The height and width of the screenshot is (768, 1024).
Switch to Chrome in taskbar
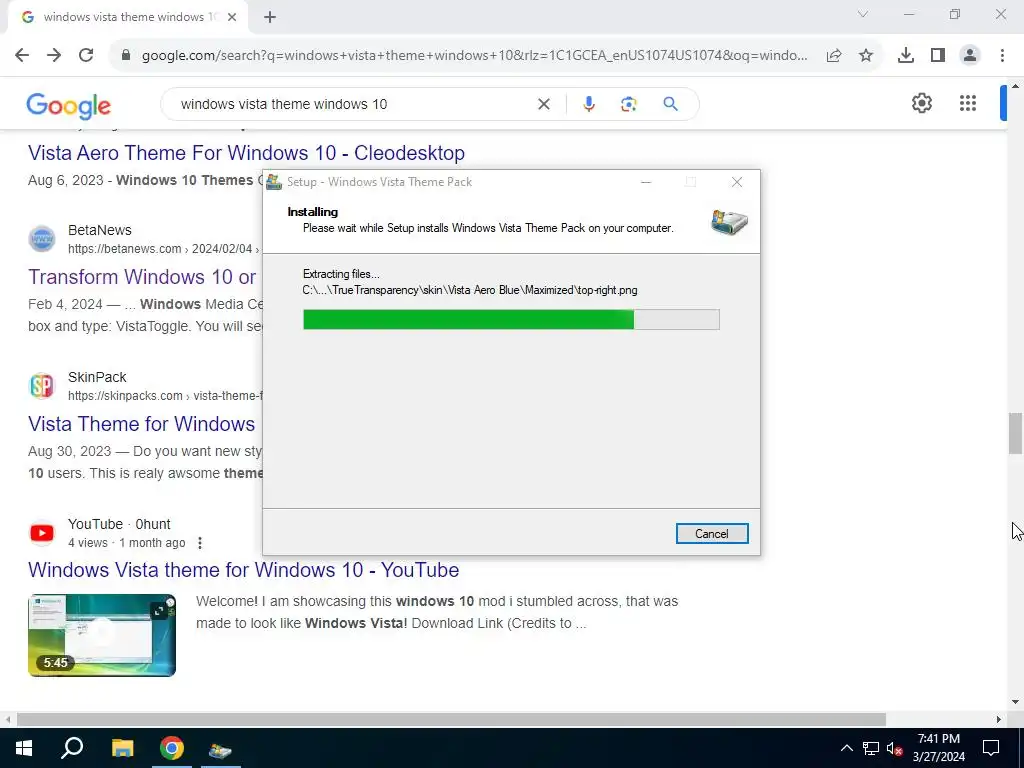[x=172, y=748]
